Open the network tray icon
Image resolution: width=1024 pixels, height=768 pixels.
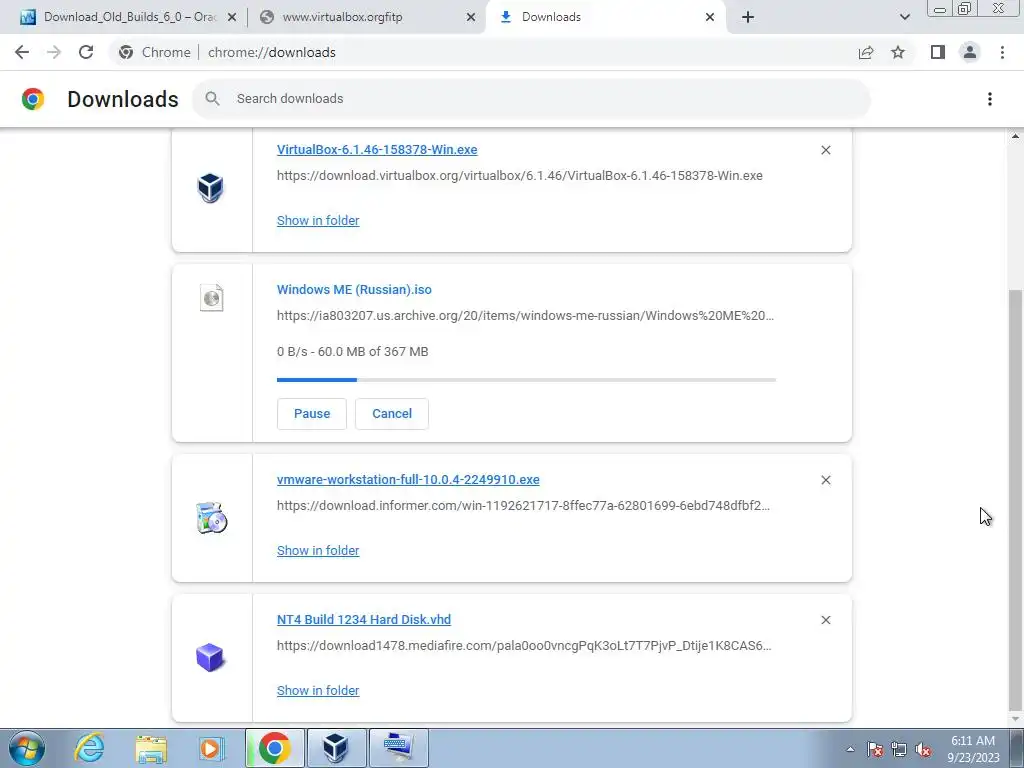(899, 749)
